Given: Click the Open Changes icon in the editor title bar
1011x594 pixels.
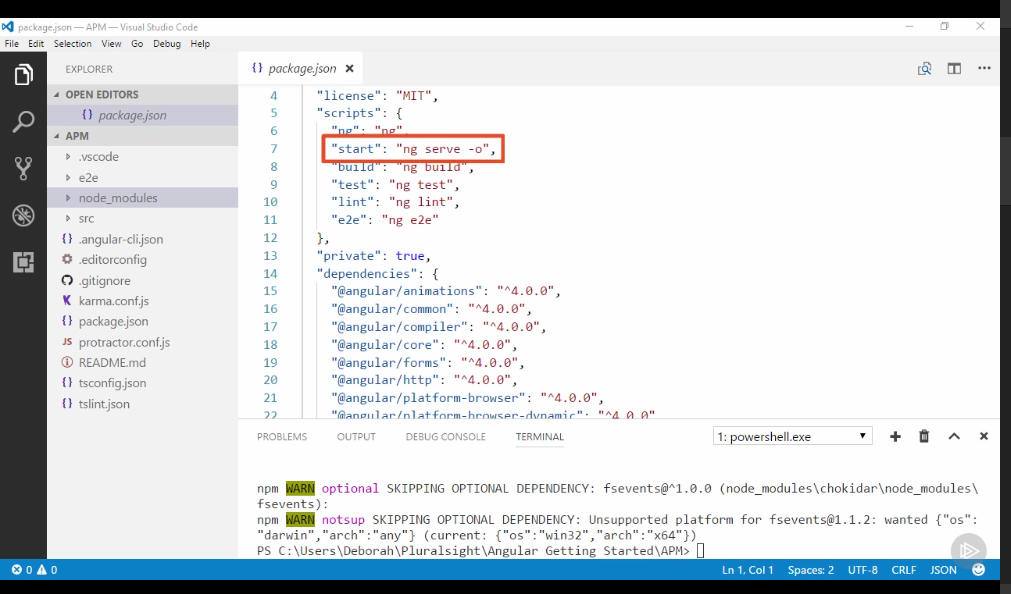Looking at the screenshot, I should click(924, 68).
